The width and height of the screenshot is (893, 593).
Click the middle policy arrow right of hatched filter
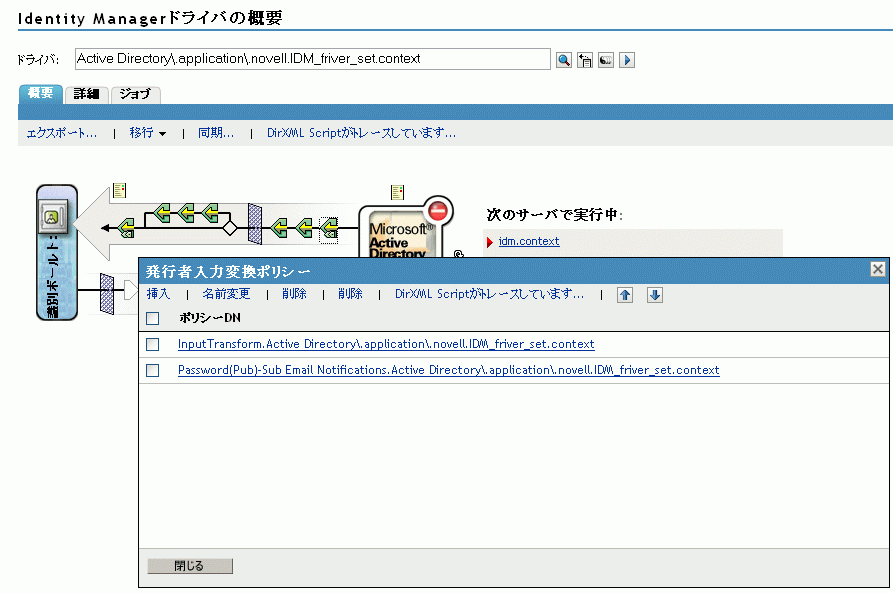tap(304, 228)
